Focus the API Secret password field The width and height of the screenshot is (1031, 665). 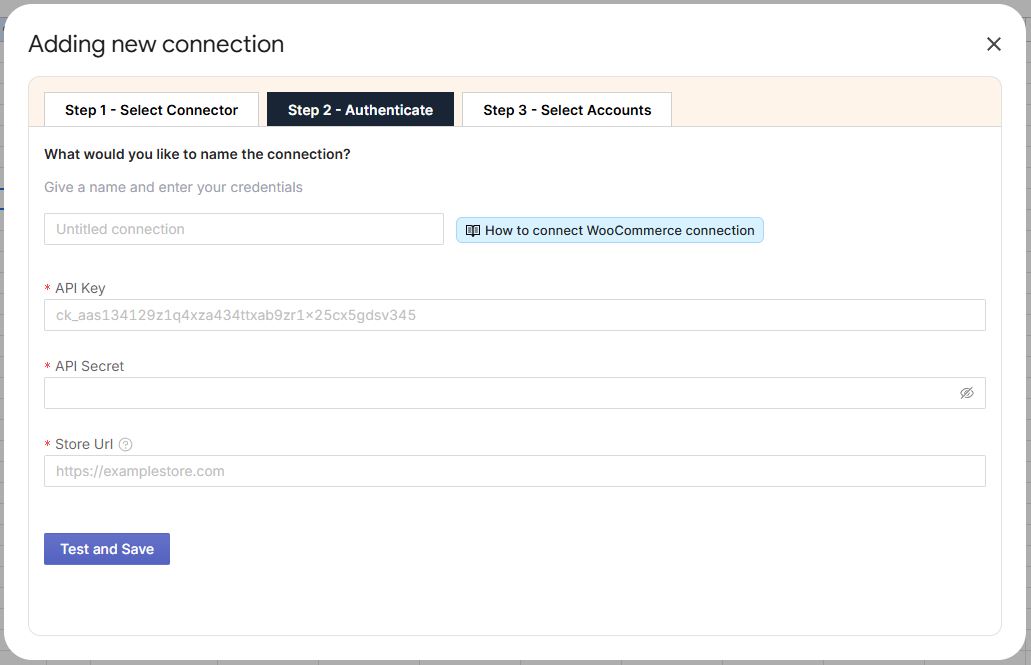[x=515, y=393]
